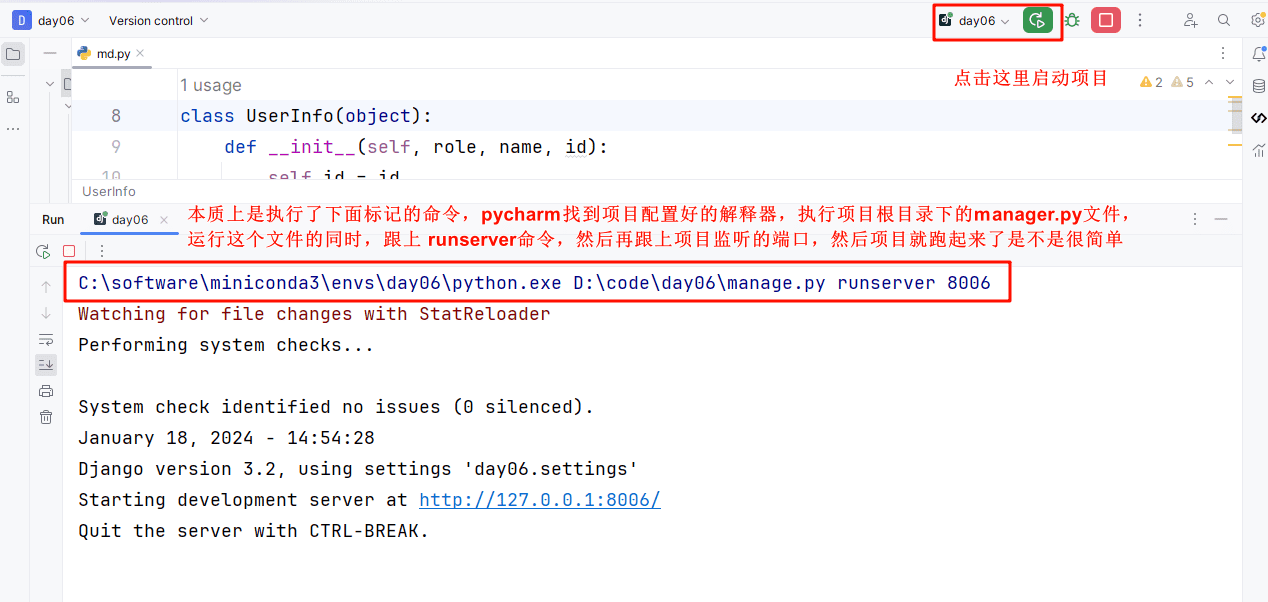Click the down arrow in the Run console gutter
The width and height of the screenshot is (1268, 602).
pos(46,313)
